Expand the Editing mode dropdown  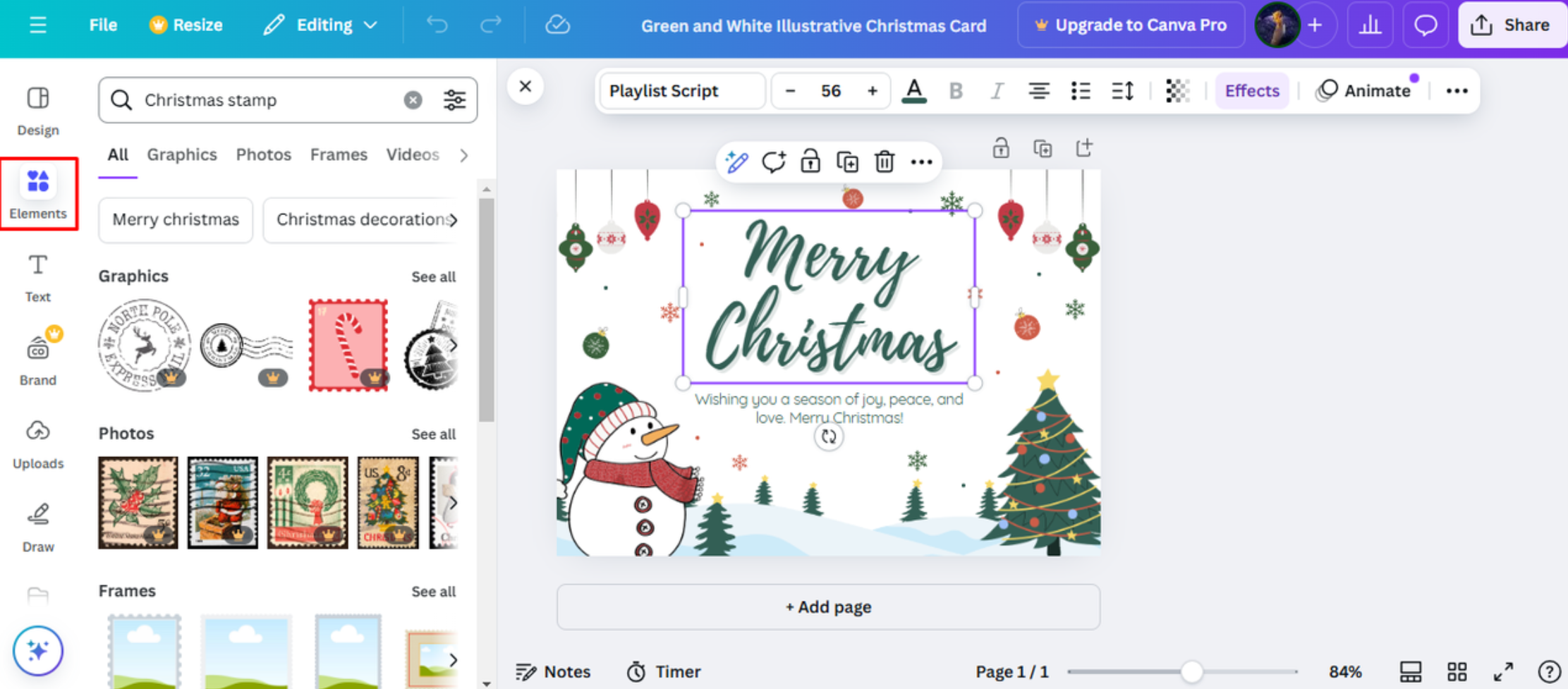click(x=321, y=25)
